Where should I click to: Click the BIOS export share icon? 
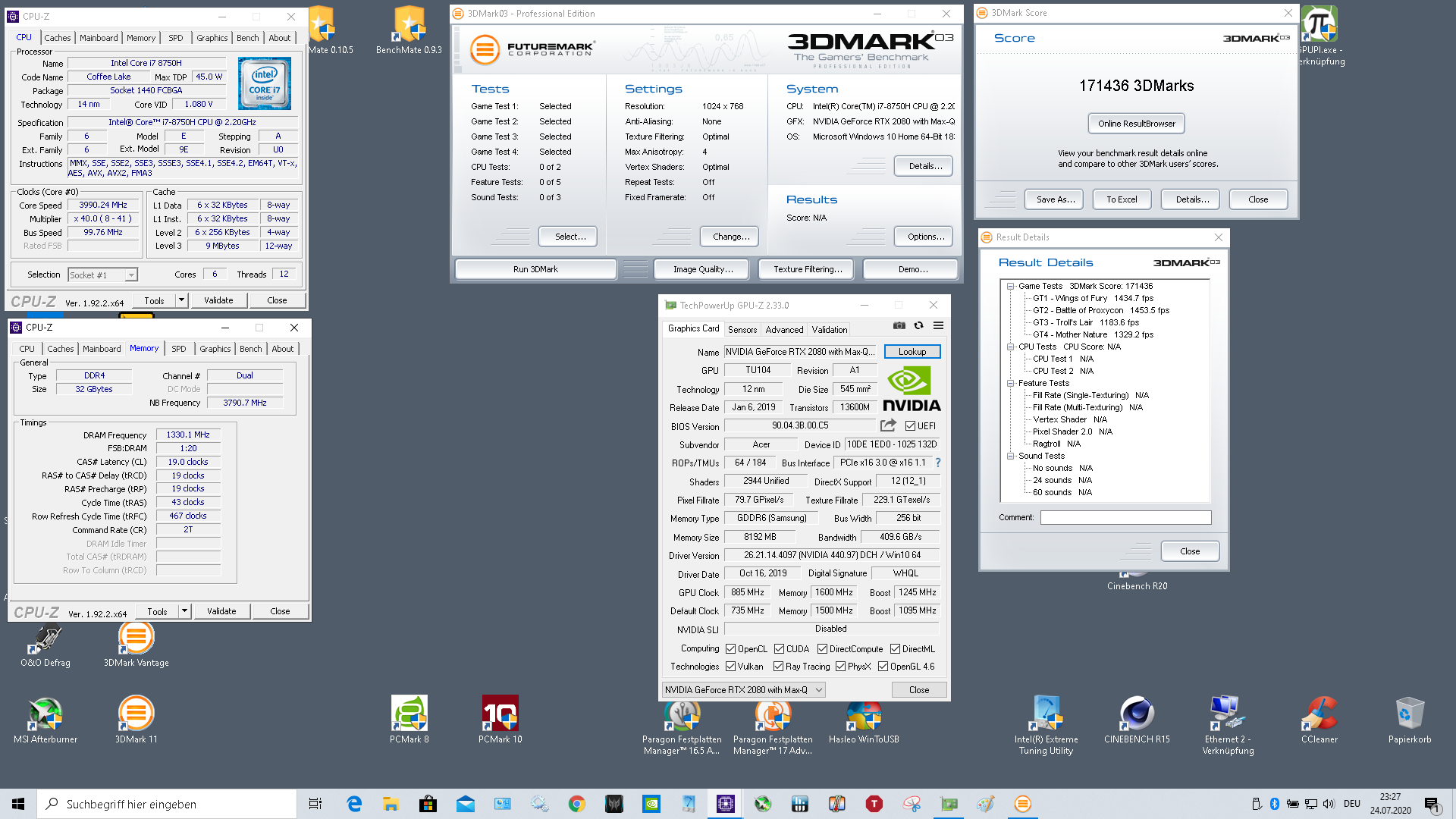point(888,425)
